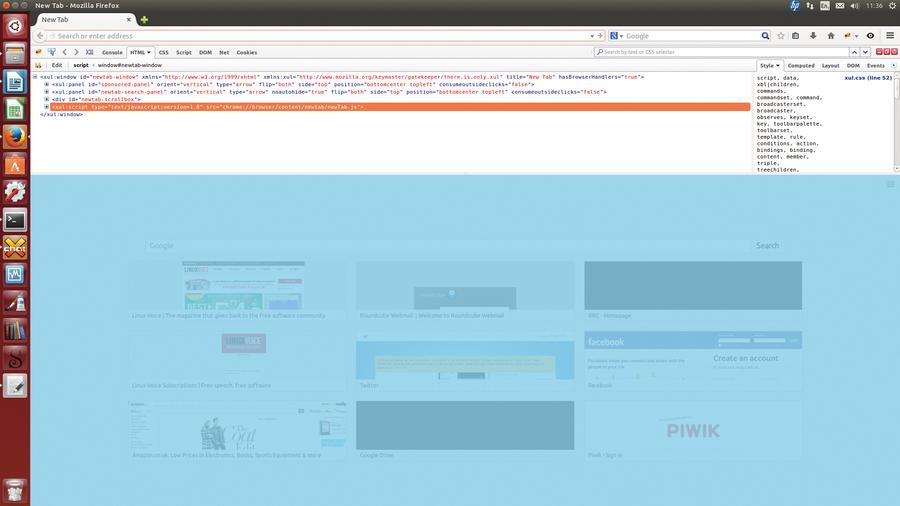
Task: Click the search magnifier in Google box
Action: pos(765,36)
